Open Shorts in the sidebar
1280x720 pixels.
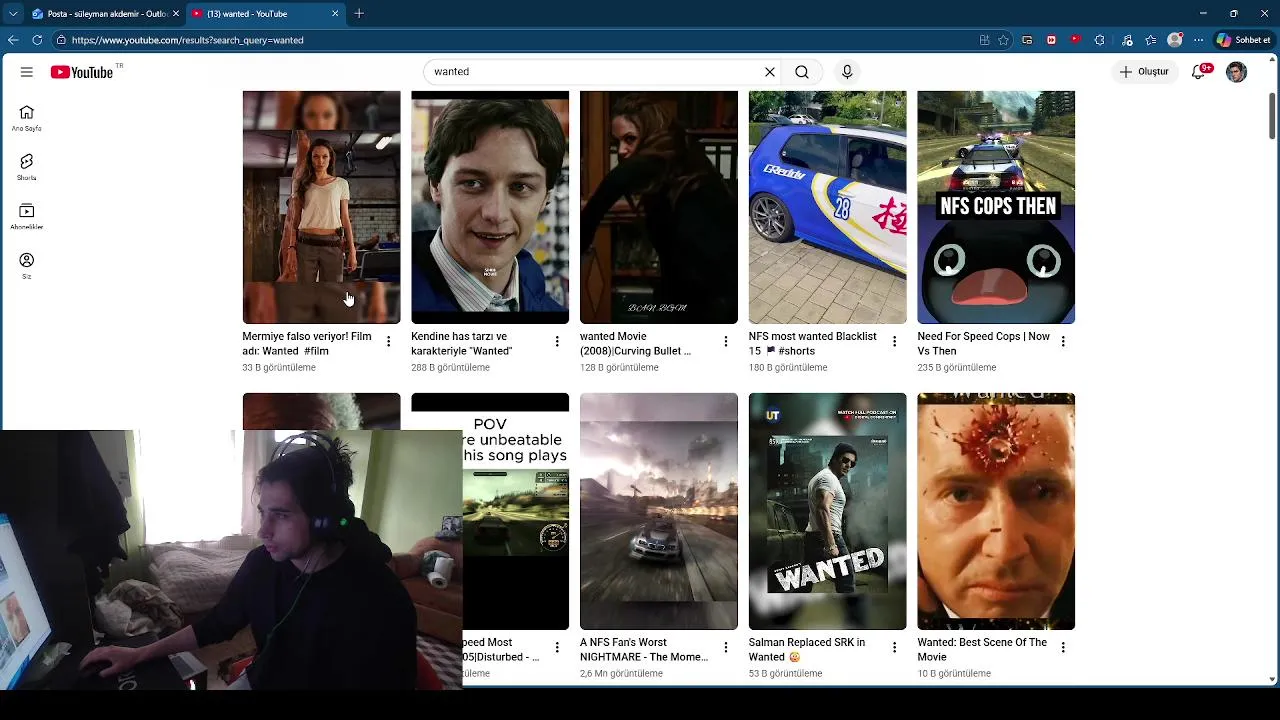[27, 167]
